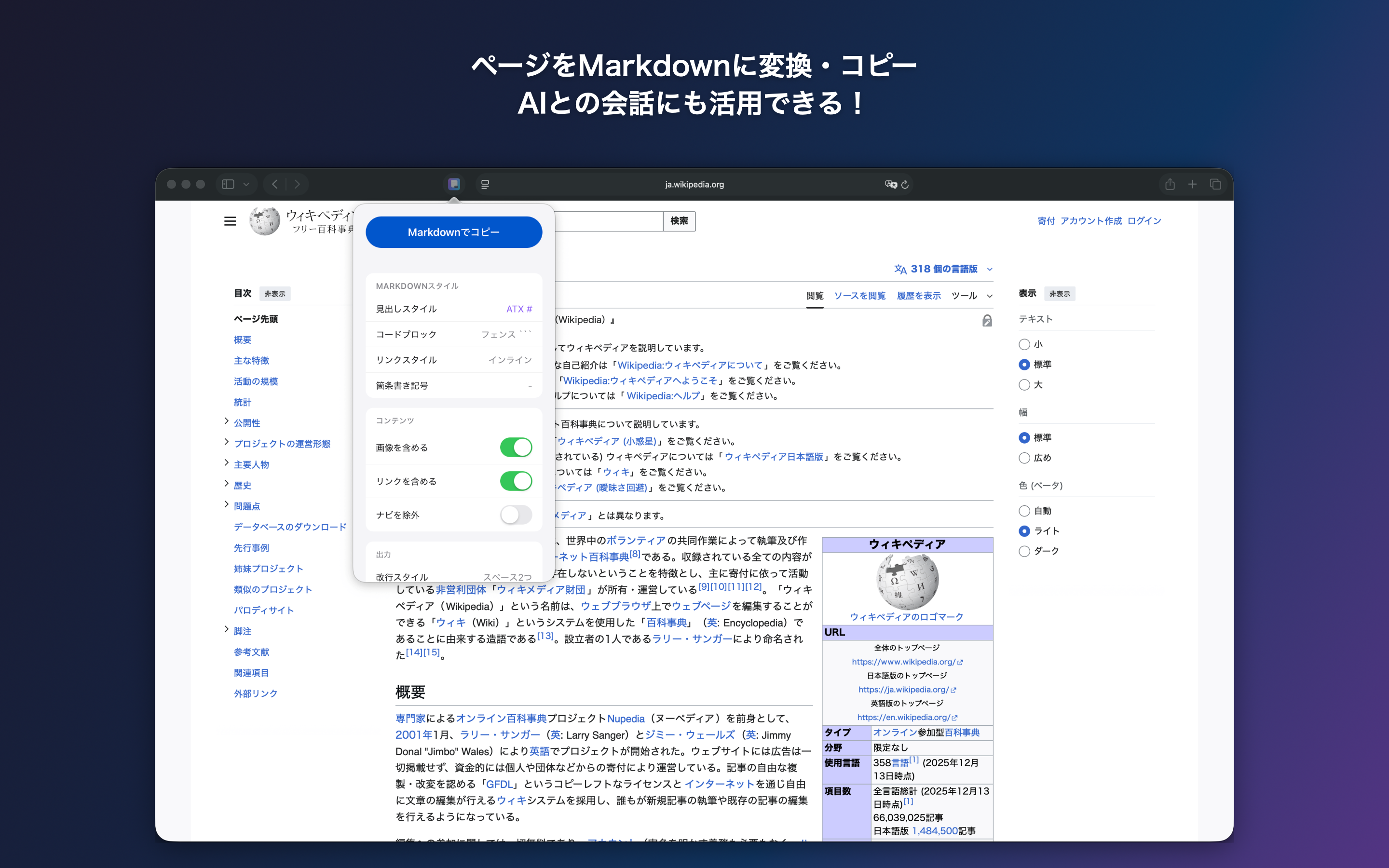The width and height of the screenshot is (1389, 868).
Task: Click アカウント作成 link
Action: 1090,221
